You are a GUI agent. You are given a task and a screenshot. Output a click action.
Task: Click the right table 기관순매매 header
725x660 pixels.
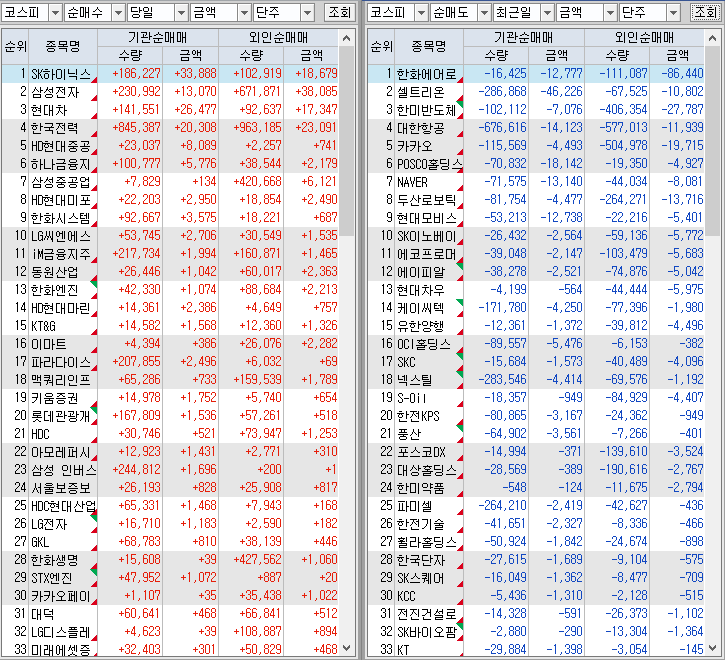click(523, 37)
